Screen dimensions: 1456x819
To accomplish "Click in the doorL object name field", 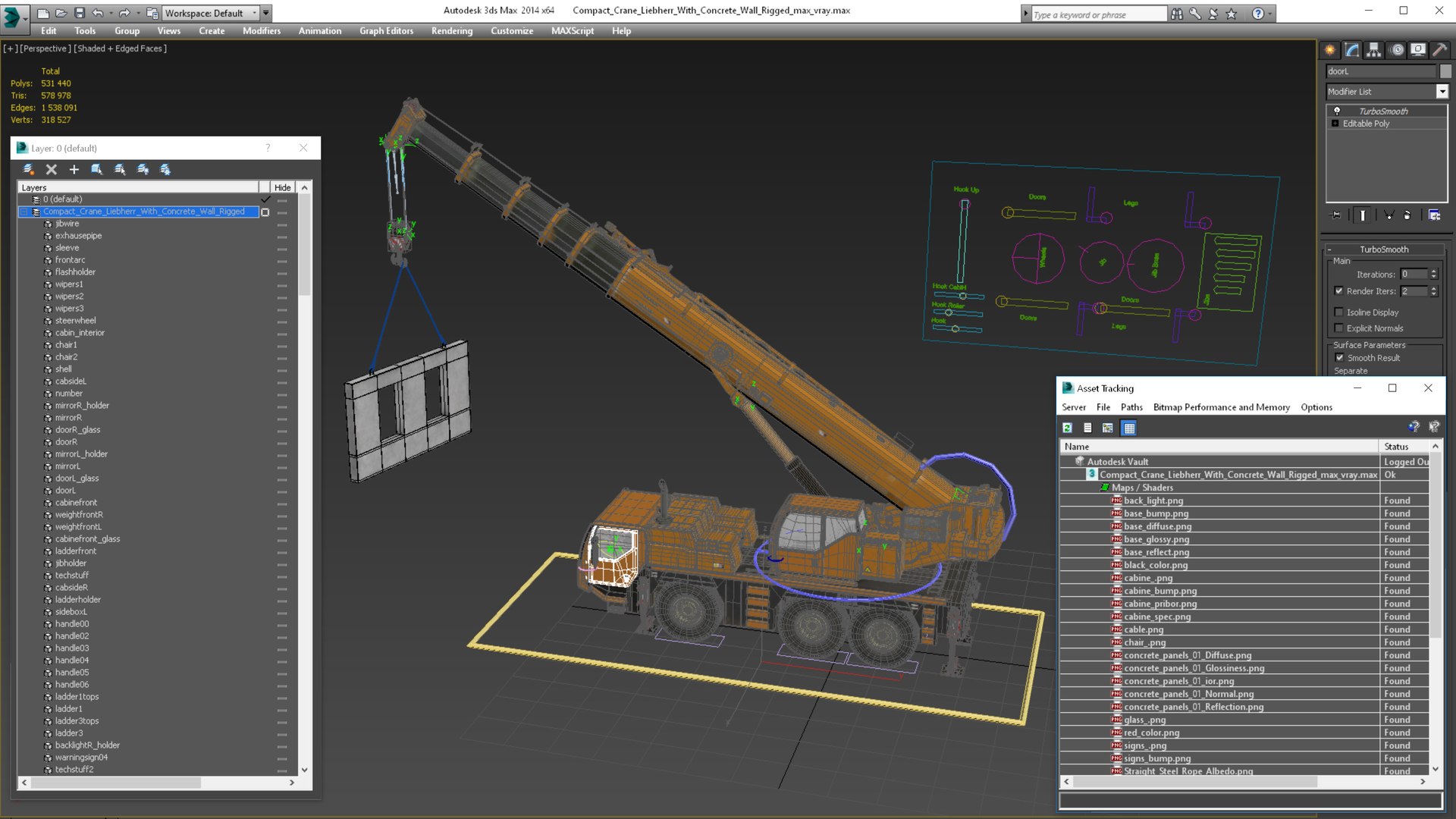I will (1381, 71).
